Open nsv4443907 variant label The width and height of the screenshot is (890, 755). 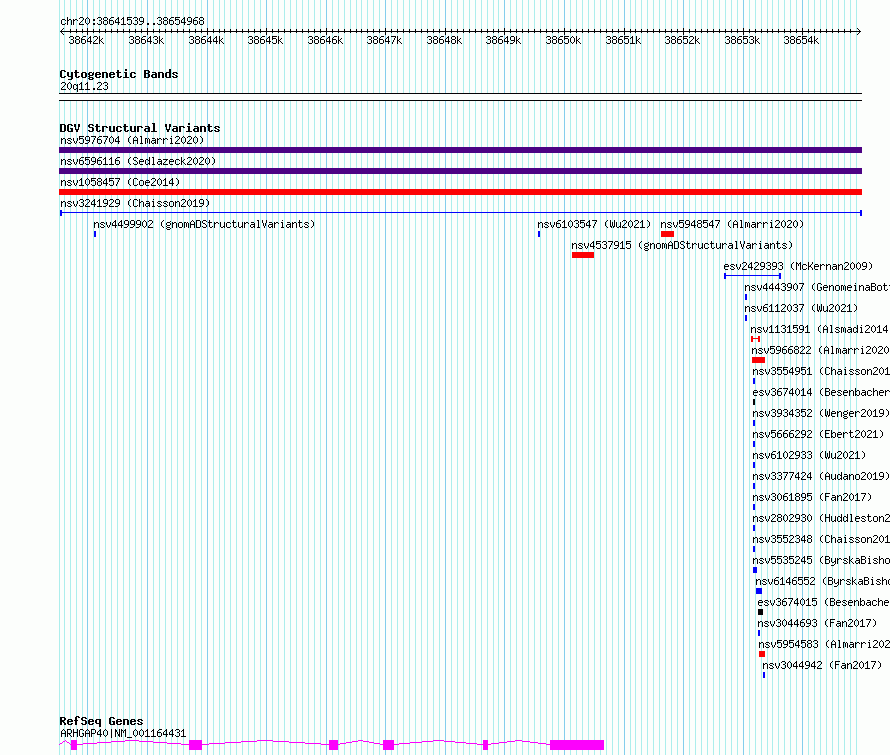coord(817,287)
